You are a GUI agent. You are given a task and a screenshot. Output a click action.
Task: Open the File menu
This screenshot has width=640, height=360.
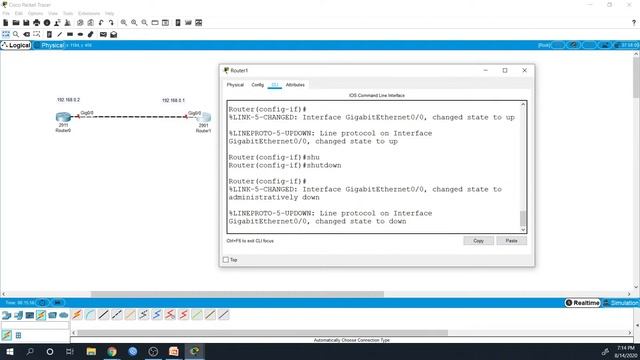[x=6, y=13]
